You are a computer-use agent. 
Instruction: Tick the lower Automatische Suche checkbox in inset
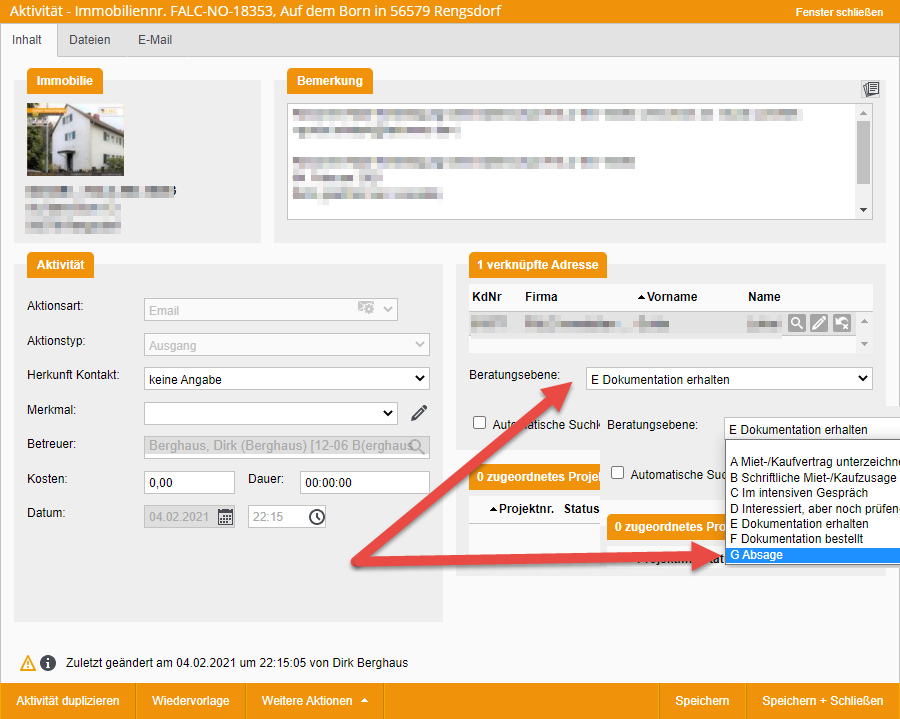[x=618, y=473]
